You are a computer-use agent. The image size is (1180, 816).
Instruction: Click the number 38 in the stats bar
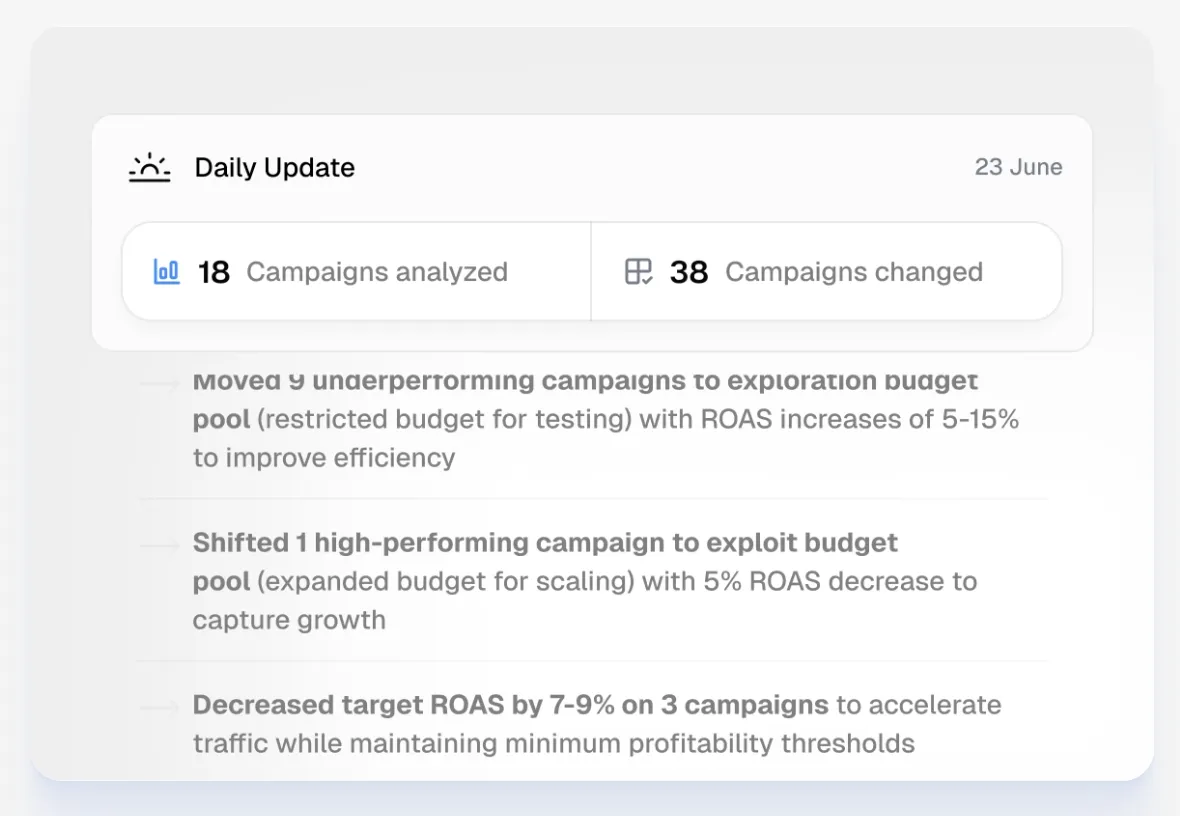coord(689,272)
